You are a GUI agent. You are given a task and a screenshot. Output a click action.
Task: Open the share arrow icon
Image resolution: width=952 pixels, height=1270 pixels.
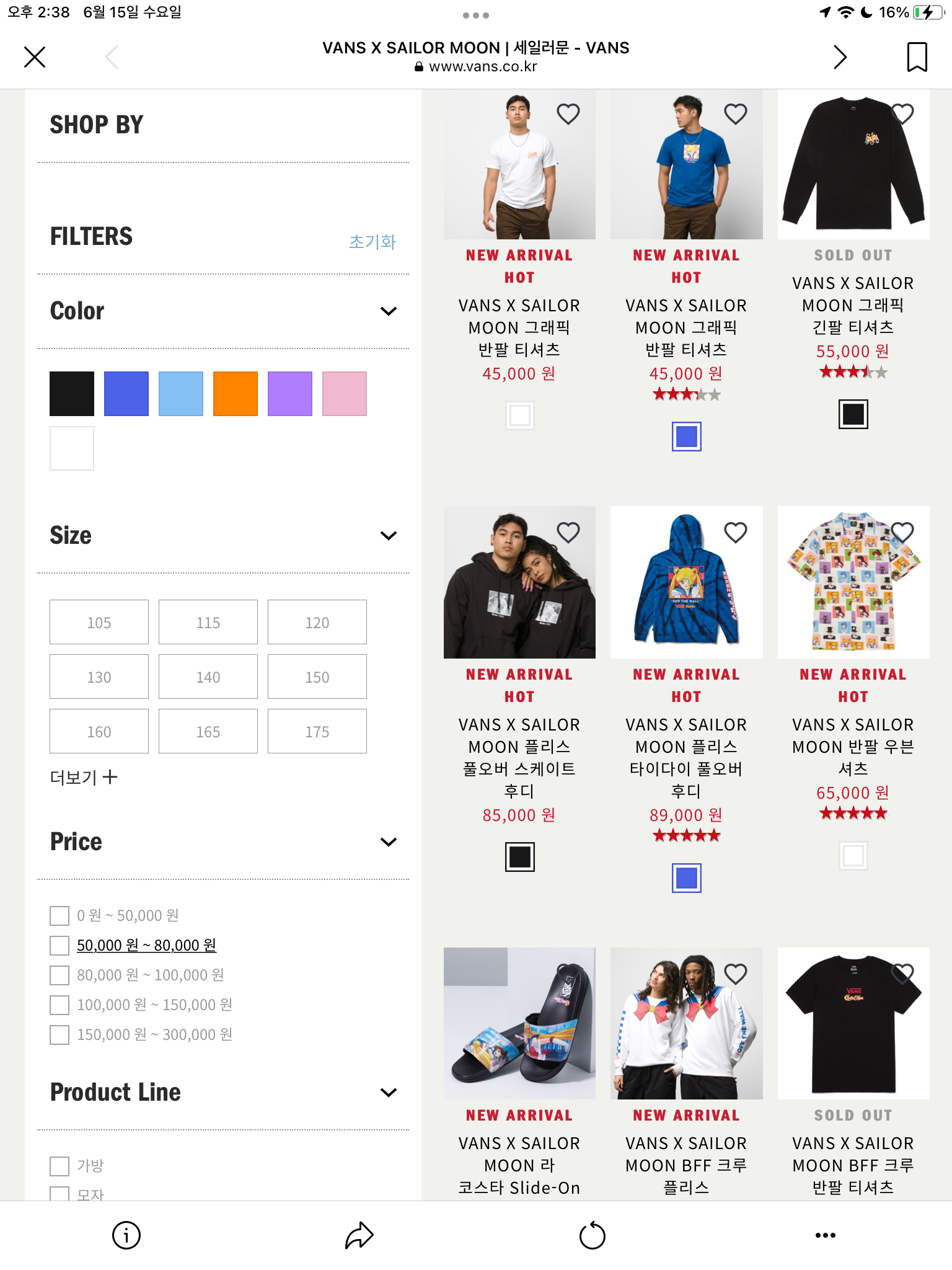[359, 1235]
